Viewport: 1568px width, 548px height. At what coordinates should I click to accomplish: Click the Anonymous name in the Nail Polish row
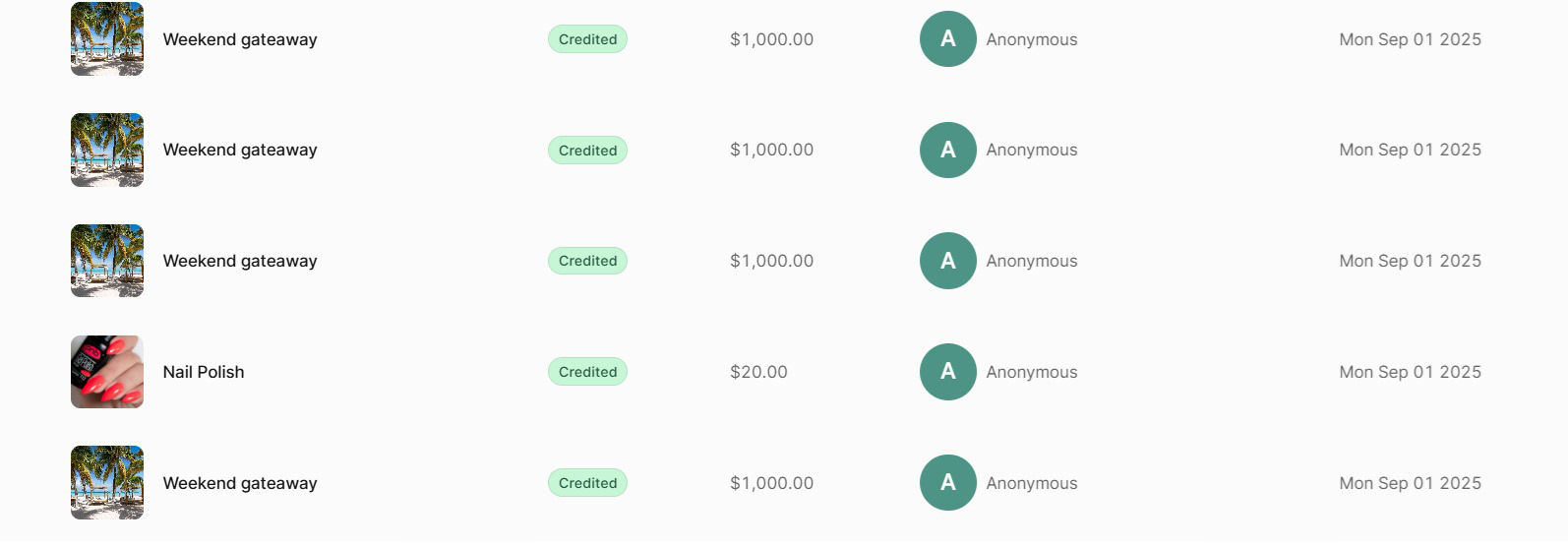click(1032, 372)
